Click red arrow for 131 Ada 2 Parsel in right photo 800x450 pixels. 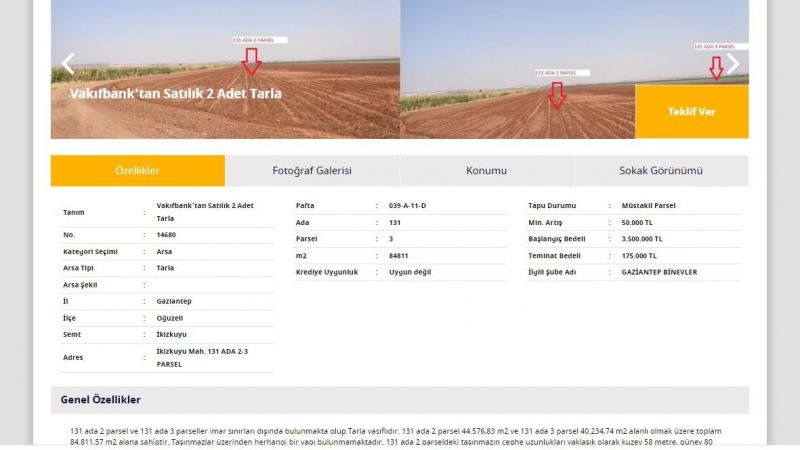point(557,94)
